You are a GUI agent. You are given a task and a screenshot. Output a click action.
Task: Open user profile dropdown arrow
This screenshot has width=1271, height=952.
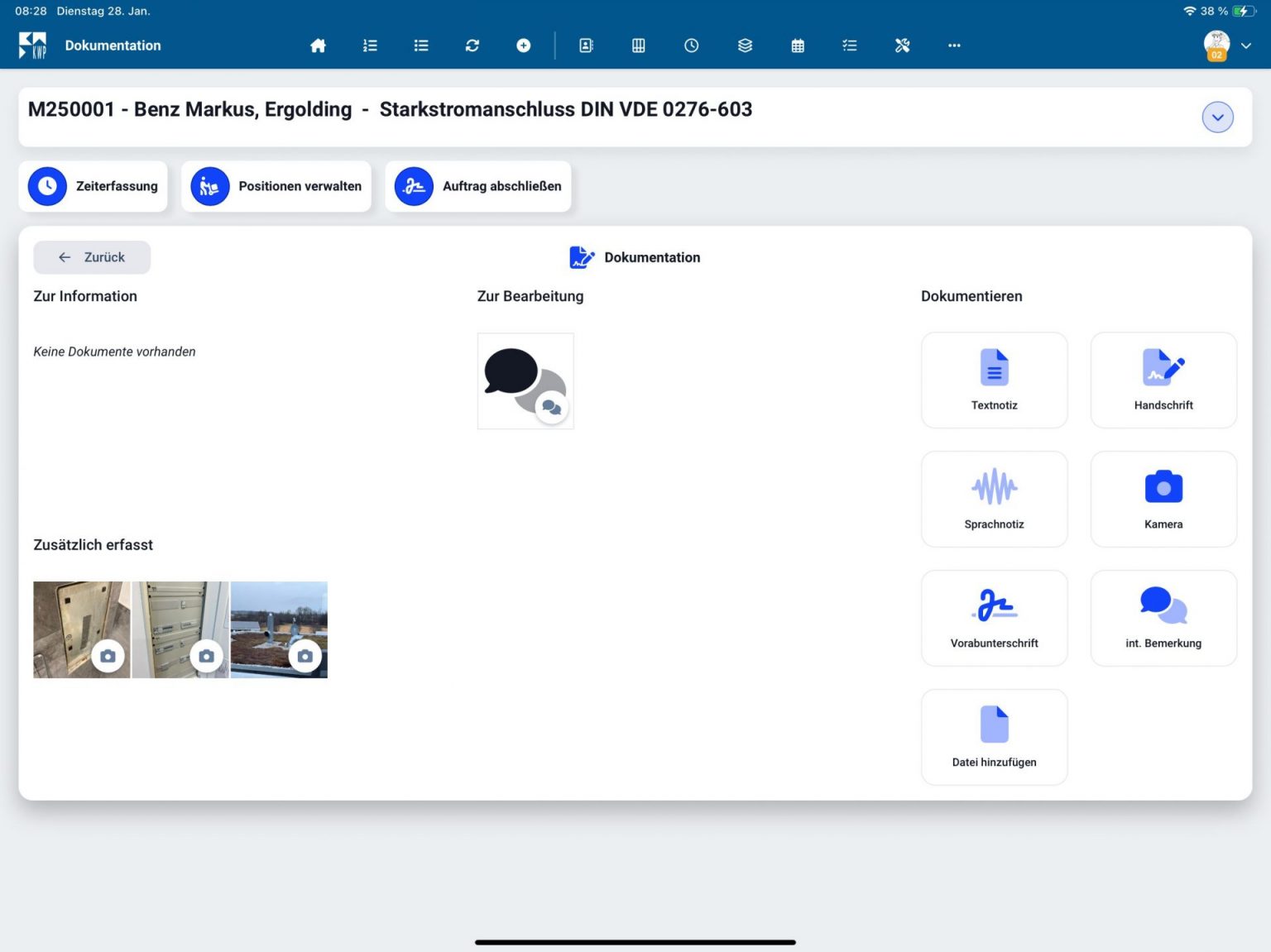click(x=1245, y=45)
